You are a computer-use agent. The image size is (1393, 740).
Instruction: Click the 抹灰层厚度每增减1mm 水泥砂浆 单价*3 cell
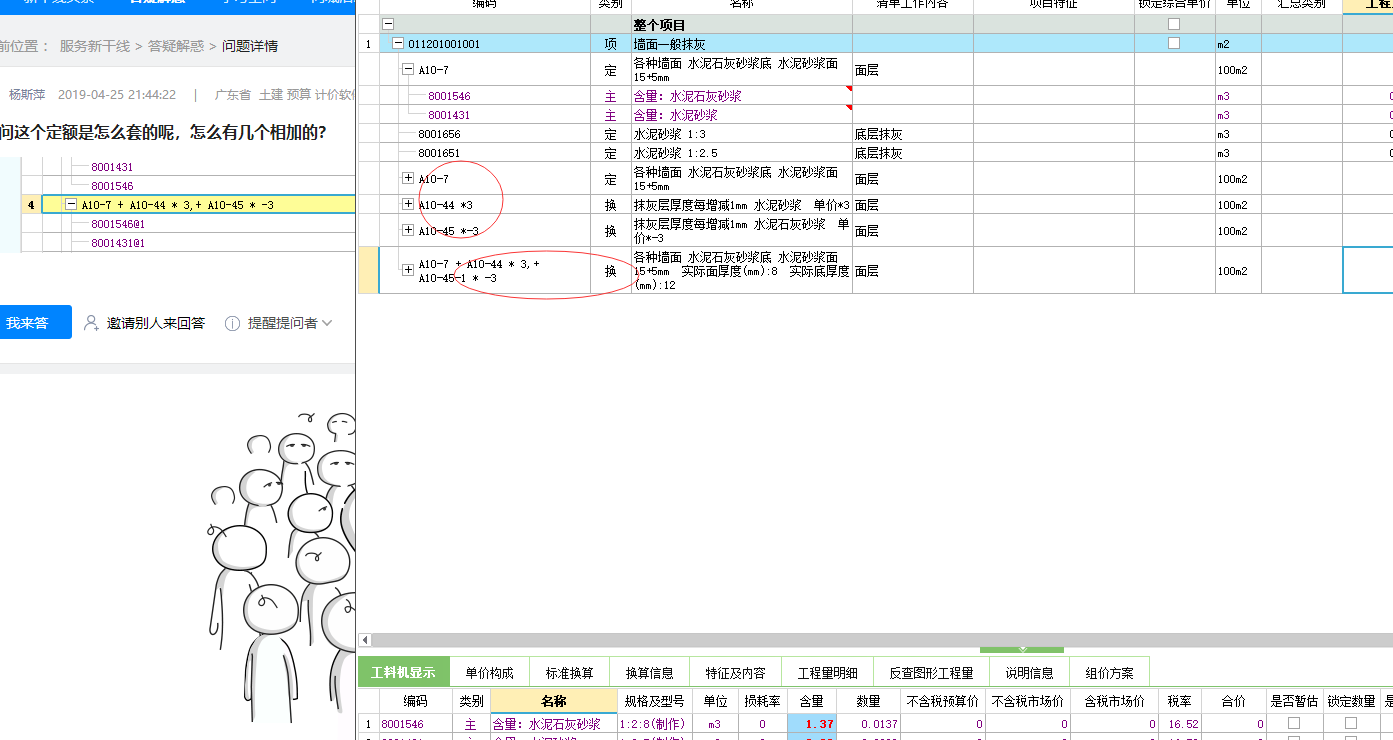click(x=741, y=204)
